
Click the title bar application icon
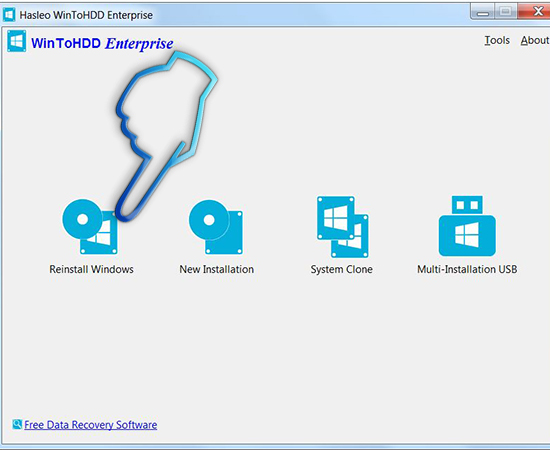pos(9,15)
